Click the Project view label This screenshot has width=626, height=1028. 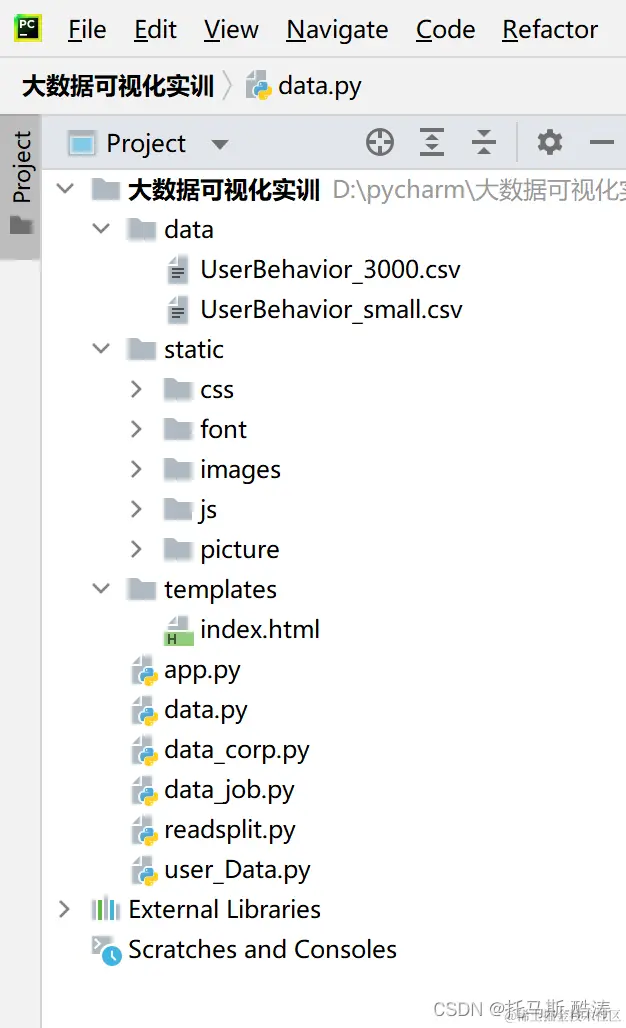146,144
